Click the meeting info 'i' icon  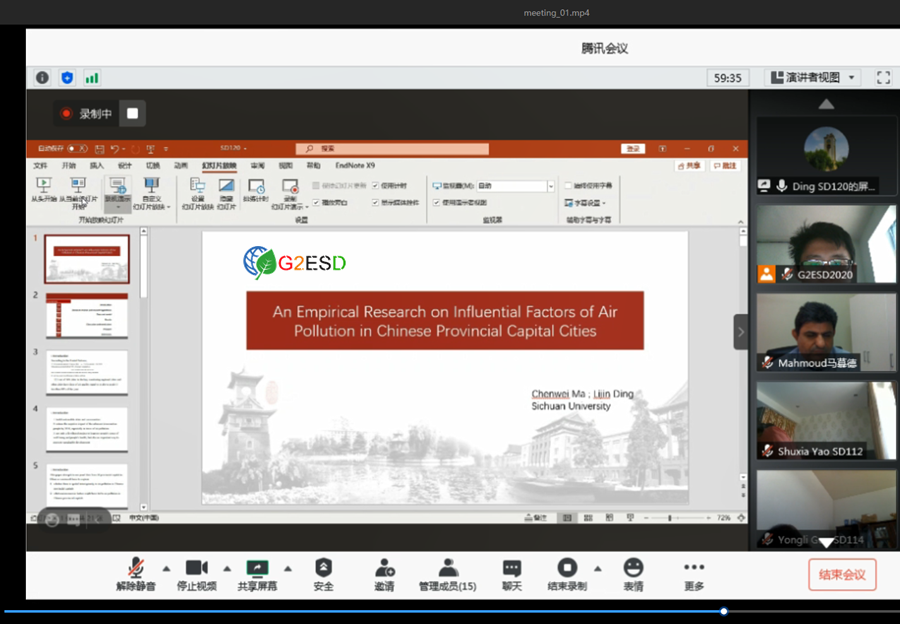42,77
